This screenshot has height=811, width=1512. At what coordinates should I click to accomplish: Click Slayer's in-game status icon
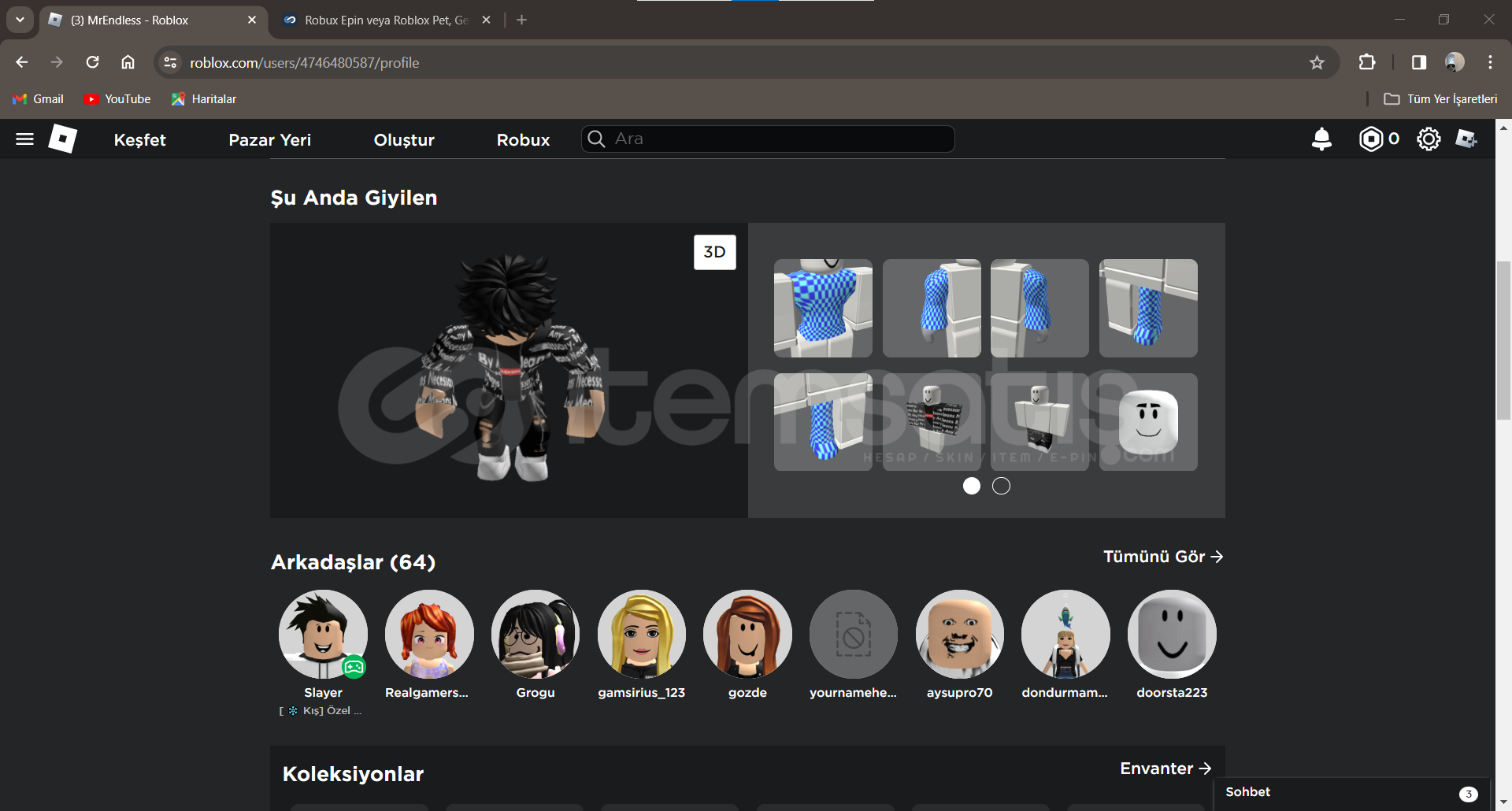354,667
